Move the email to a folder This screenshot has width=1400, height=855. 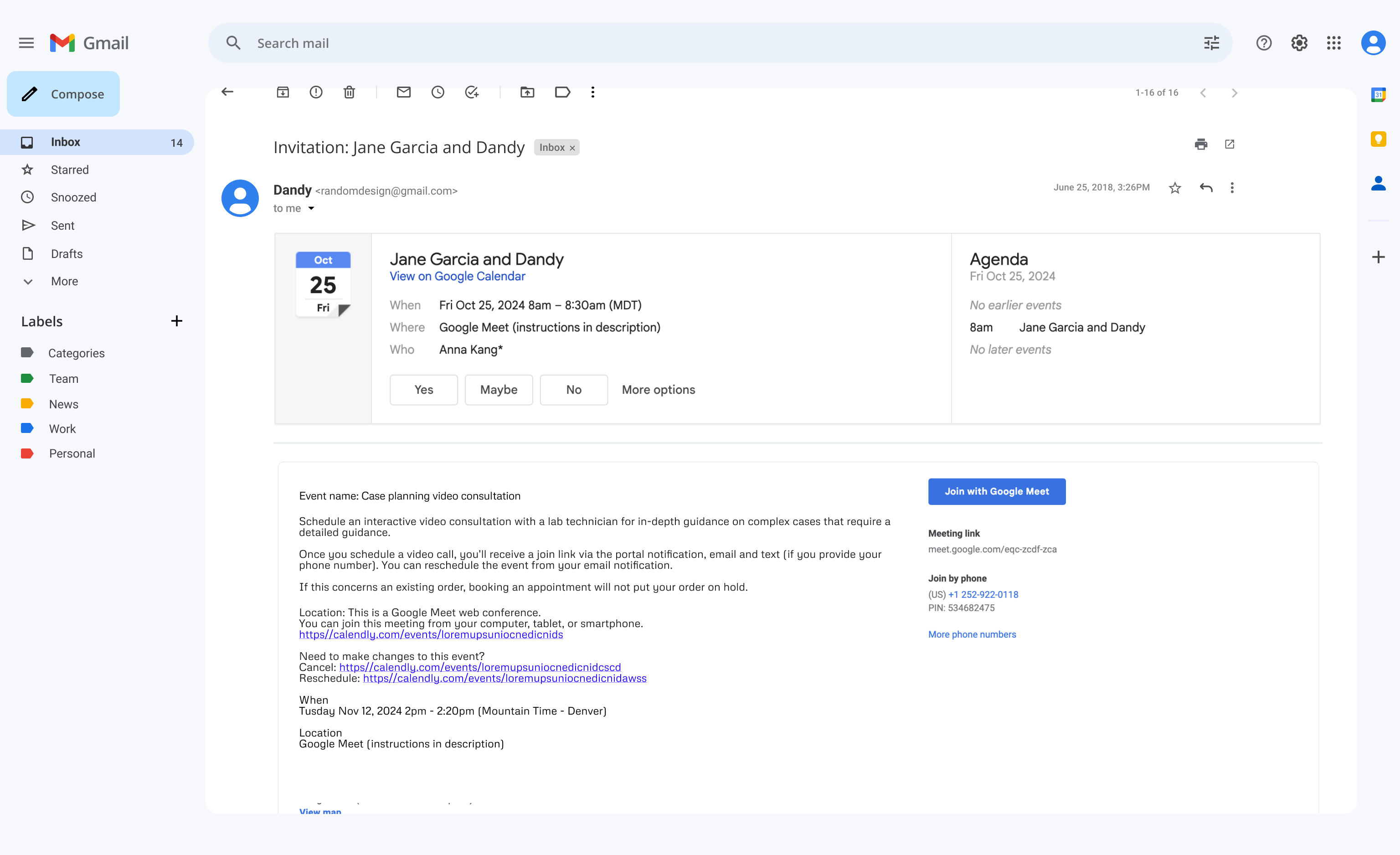coord(527,92)
